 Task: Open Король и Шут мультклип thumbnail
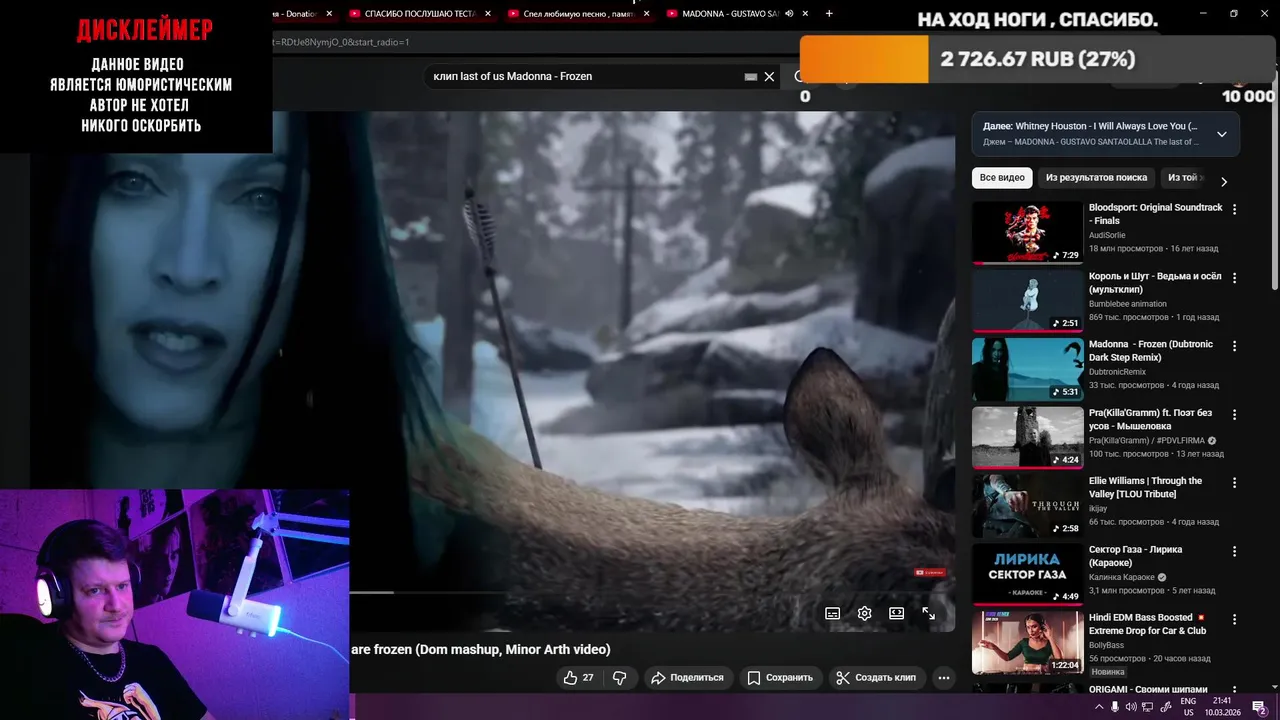click(1027, 301)
